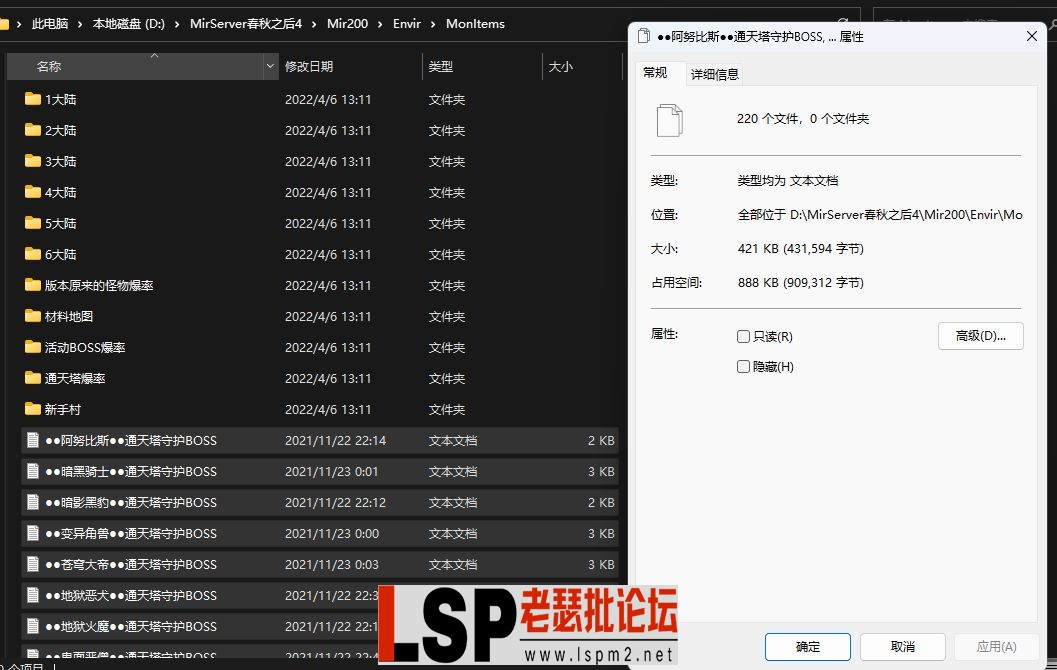Click the 1大陆 folder icon
This screenshot has width=1057, height=670.
coord(32,99)
